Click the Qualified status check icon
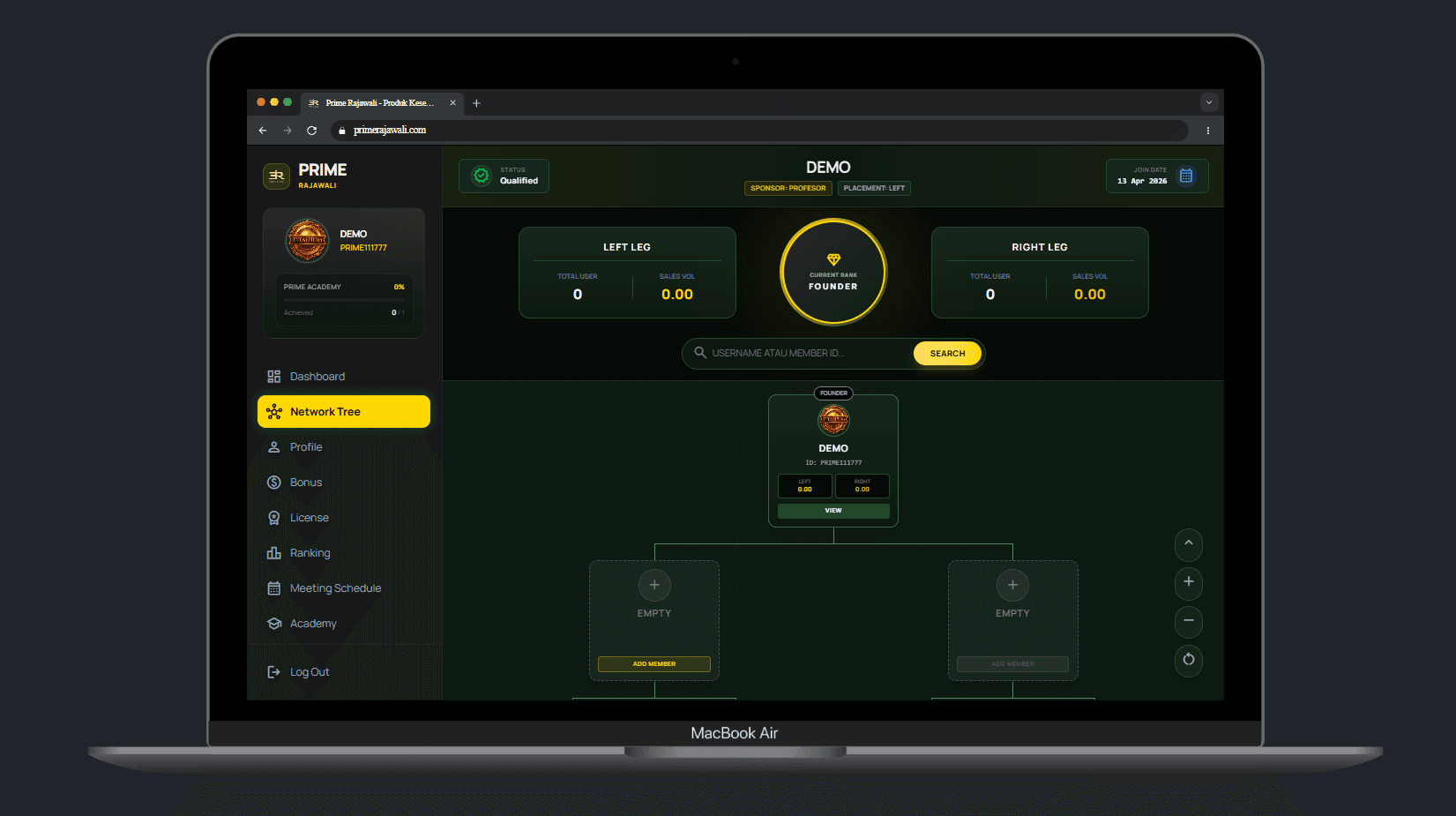The image size is (1456, 816). click(482, 176)
